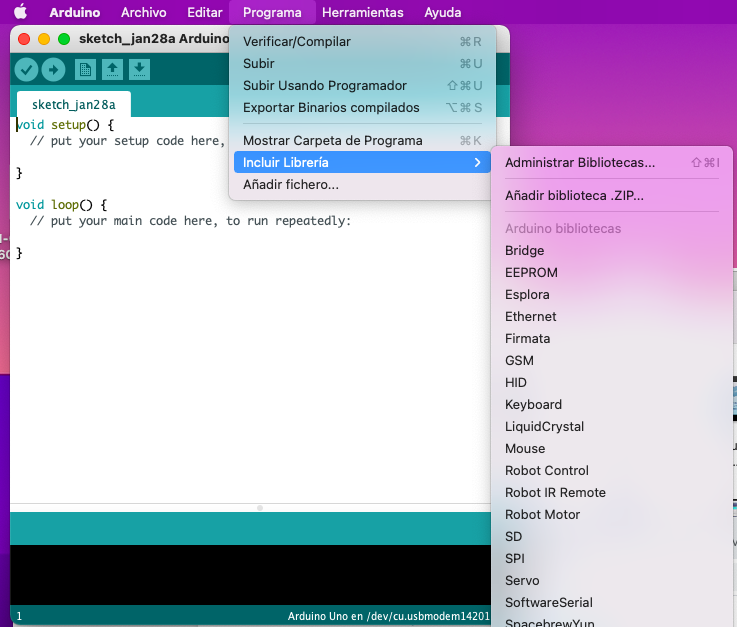The height and width of the screenshot is (627, 737).
Task: Click the black console output area
Action: [251, 574]
